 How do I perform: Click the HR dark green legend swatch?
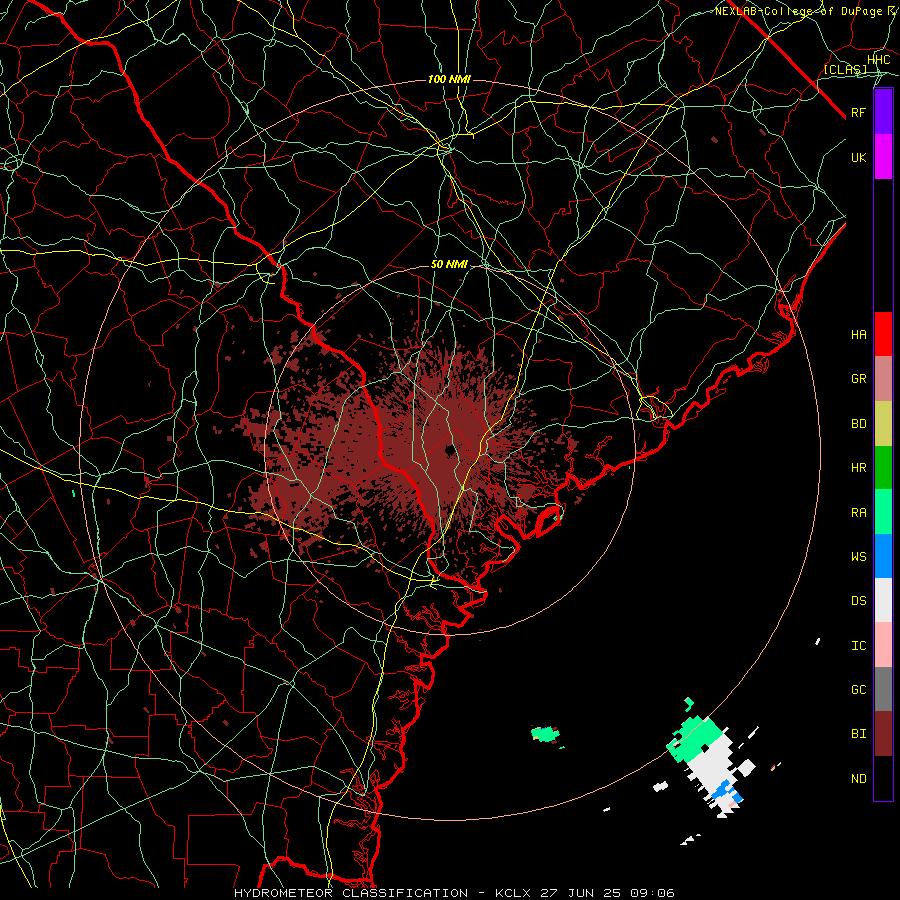(883, 468)
